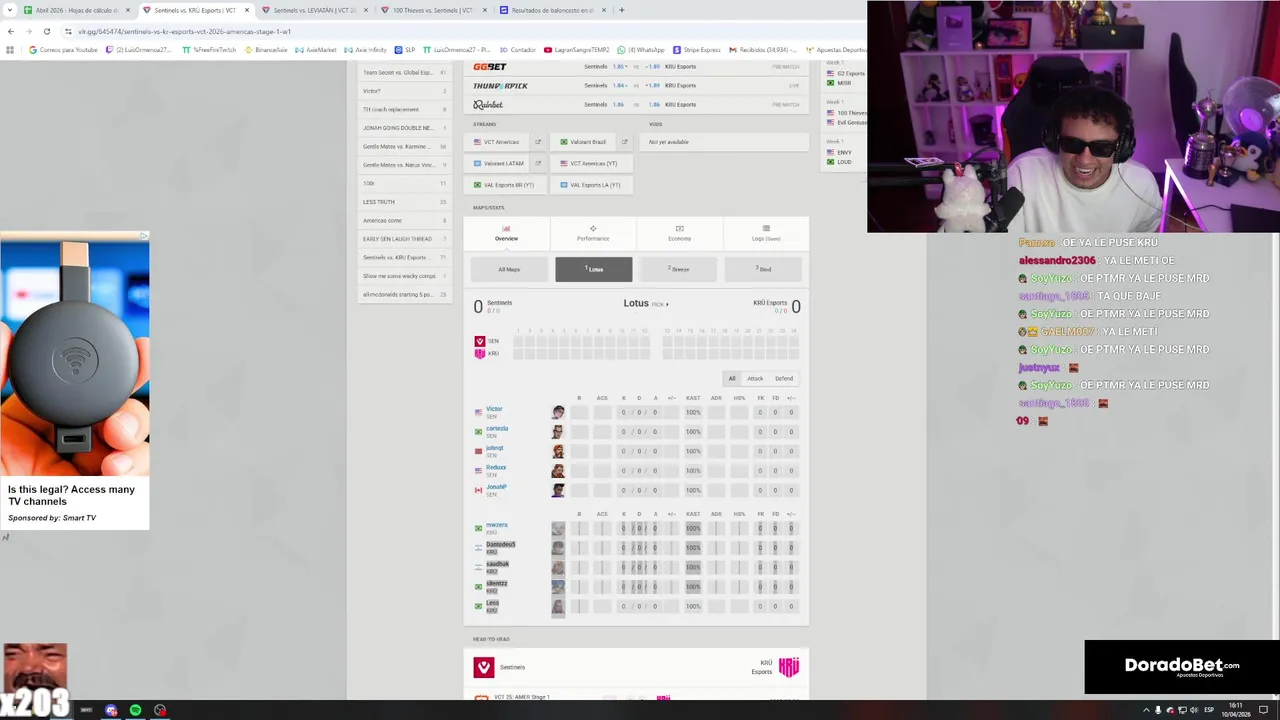This screenshot has width=1280, height=720.
Task: Open player mwzera's profile
Action: pos(497,525)
